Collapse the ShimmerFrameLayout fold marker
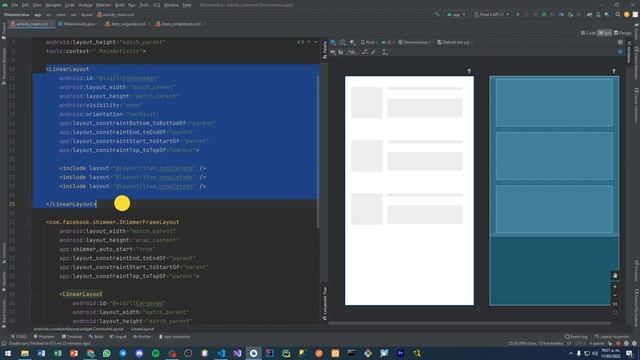This screenshot has height=360, width=640. (31, 222)
